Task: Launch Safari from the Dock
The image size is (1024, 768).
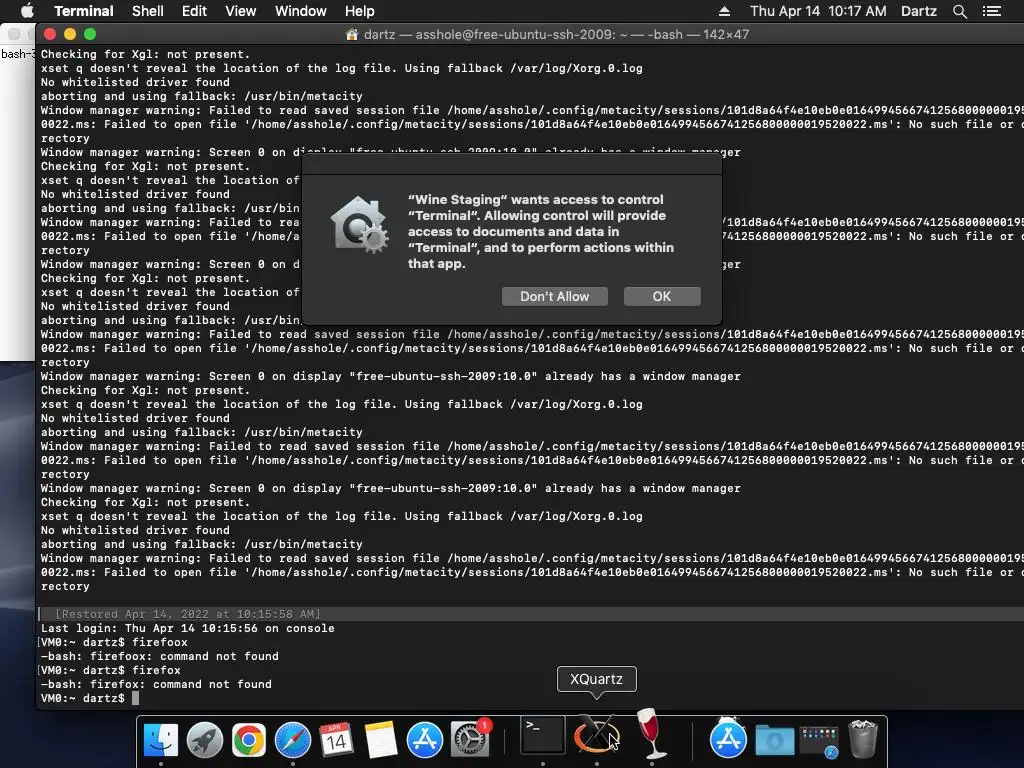Action: [293, 740]
